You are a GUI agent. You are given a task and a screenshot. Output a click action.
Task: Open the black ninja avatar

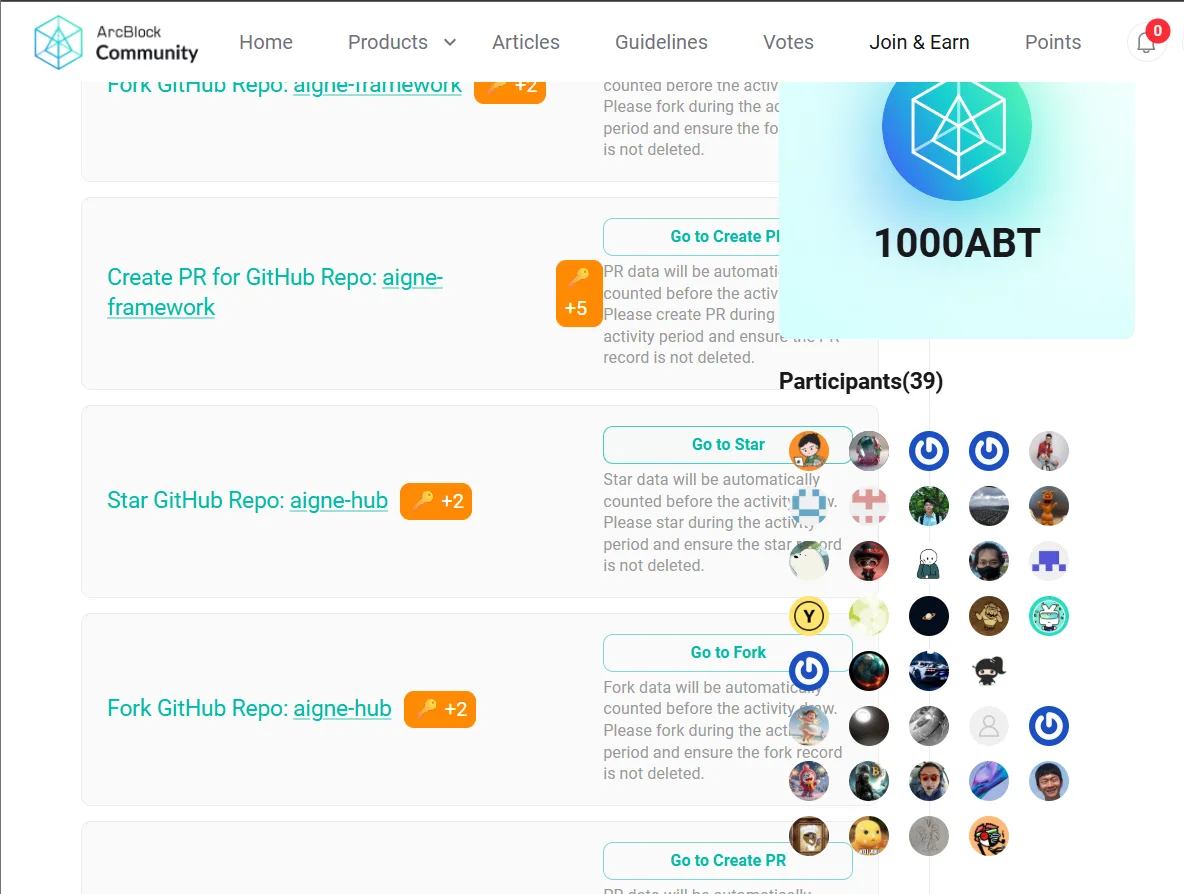[988, 671]
